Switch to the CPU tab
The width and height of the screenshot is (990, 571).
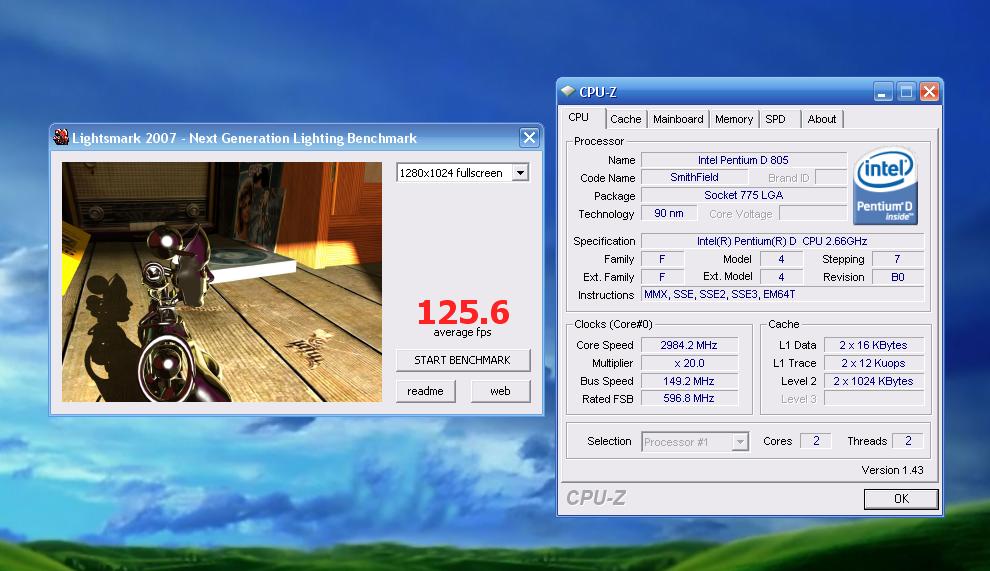[580, 117]
